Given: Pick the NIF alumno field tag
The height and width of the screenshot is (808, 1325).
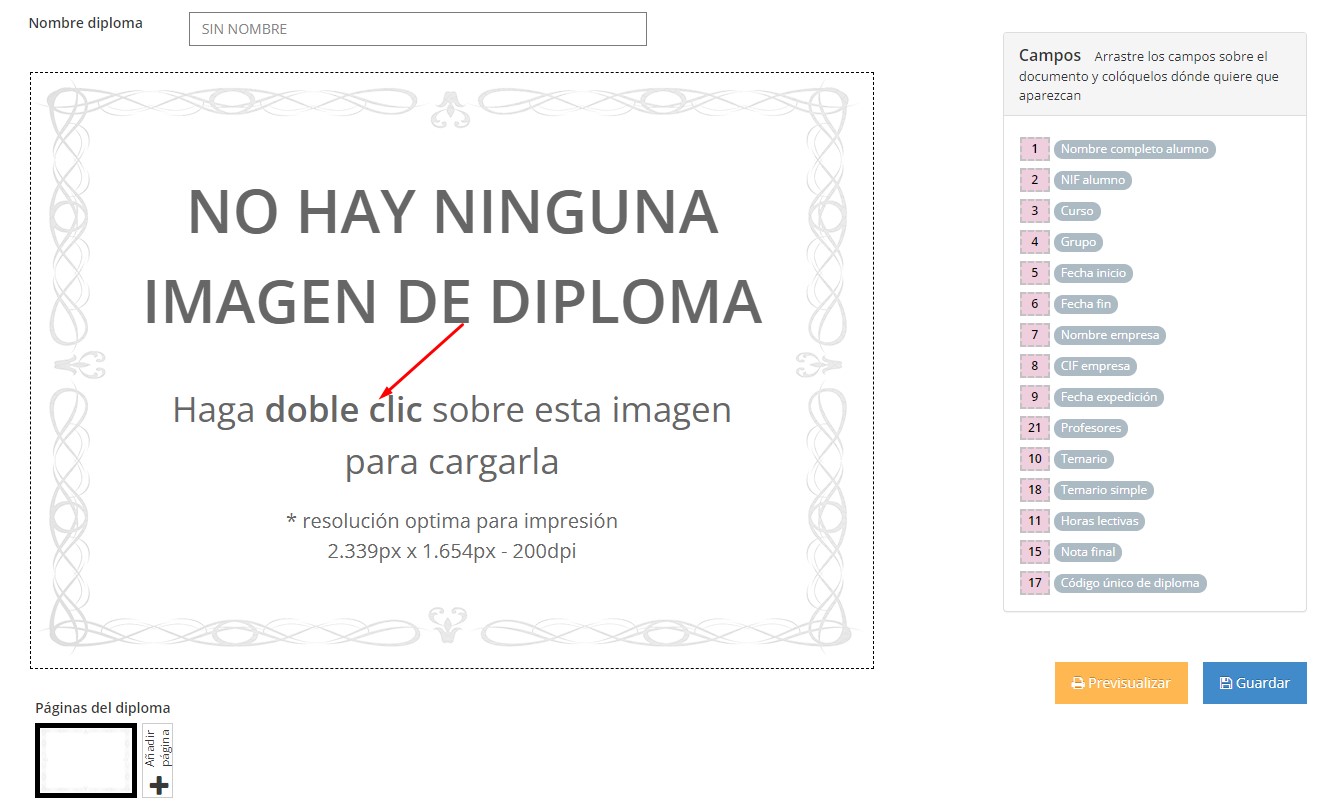Looking at the screenshot, I should tap(1092, 180).
